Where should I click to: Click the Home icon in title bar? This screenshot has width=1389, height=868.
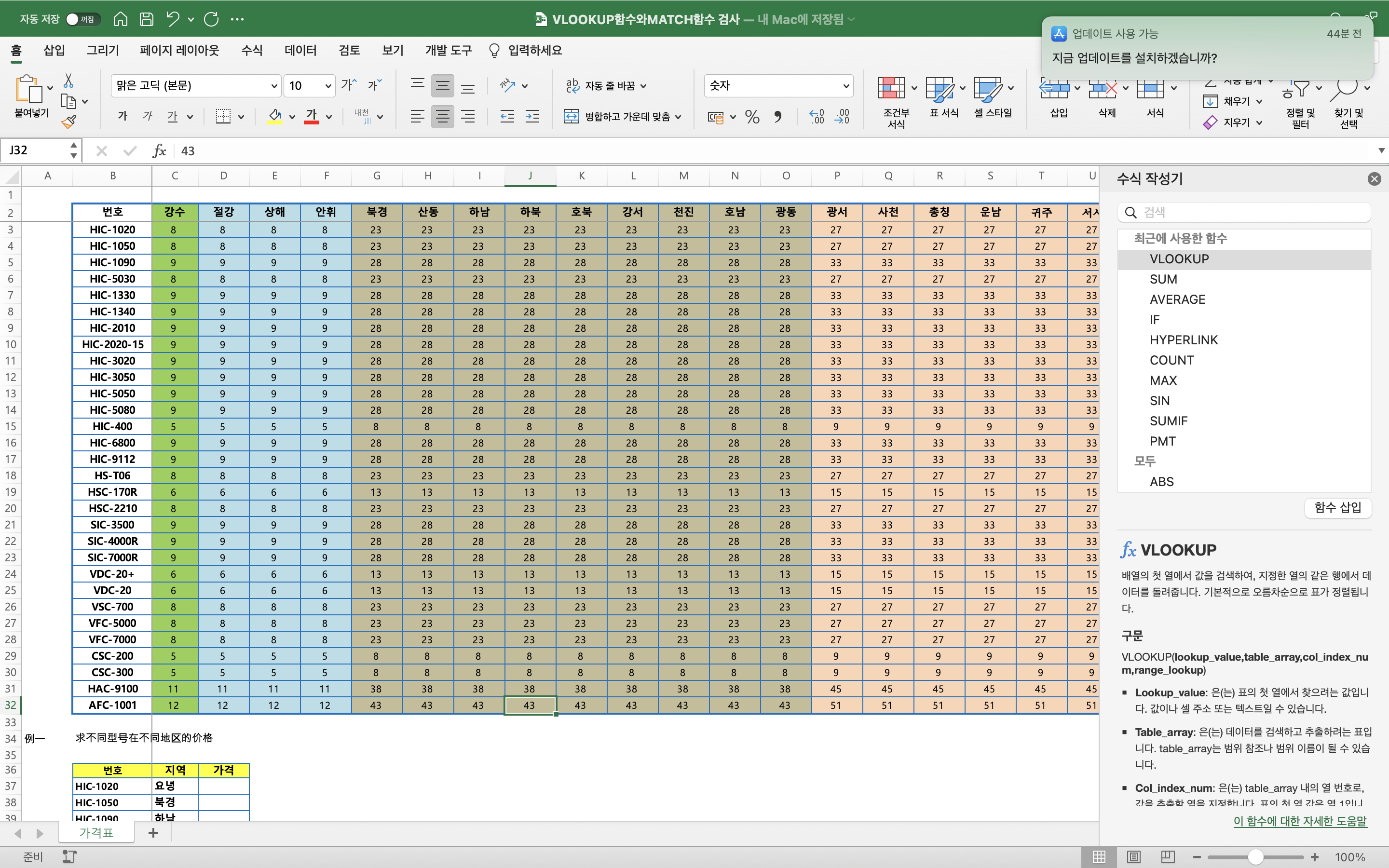point(120,19)
